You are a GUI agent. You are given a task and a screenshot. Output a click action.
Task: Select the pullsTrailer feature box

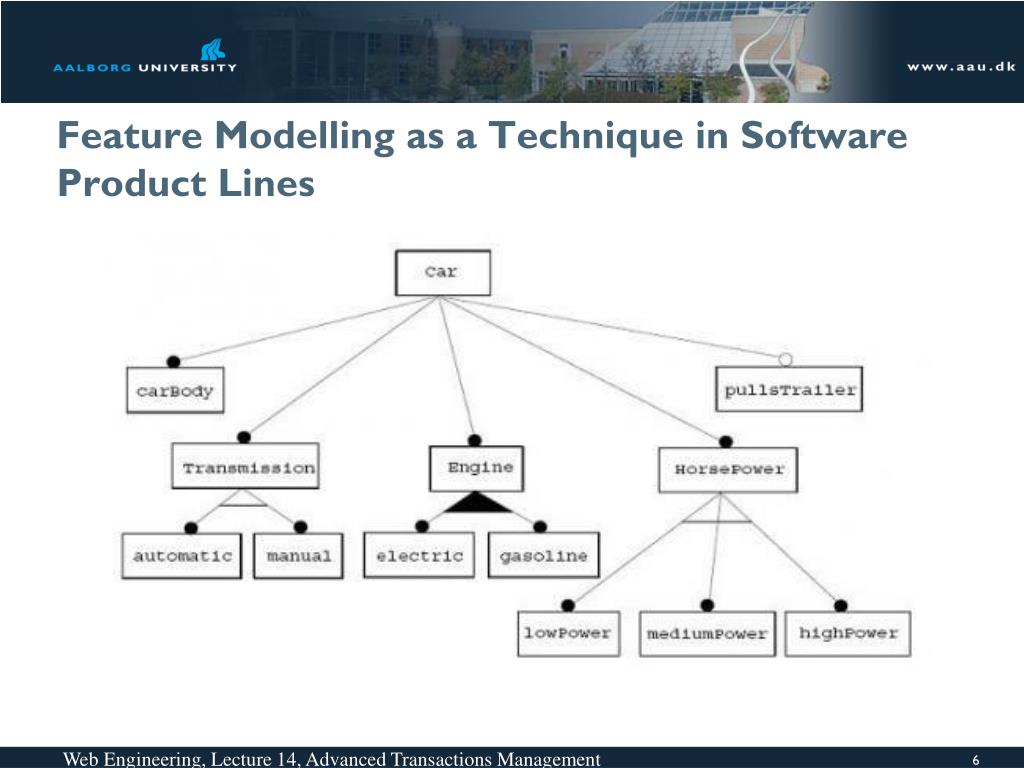click(x=789, y=389)
